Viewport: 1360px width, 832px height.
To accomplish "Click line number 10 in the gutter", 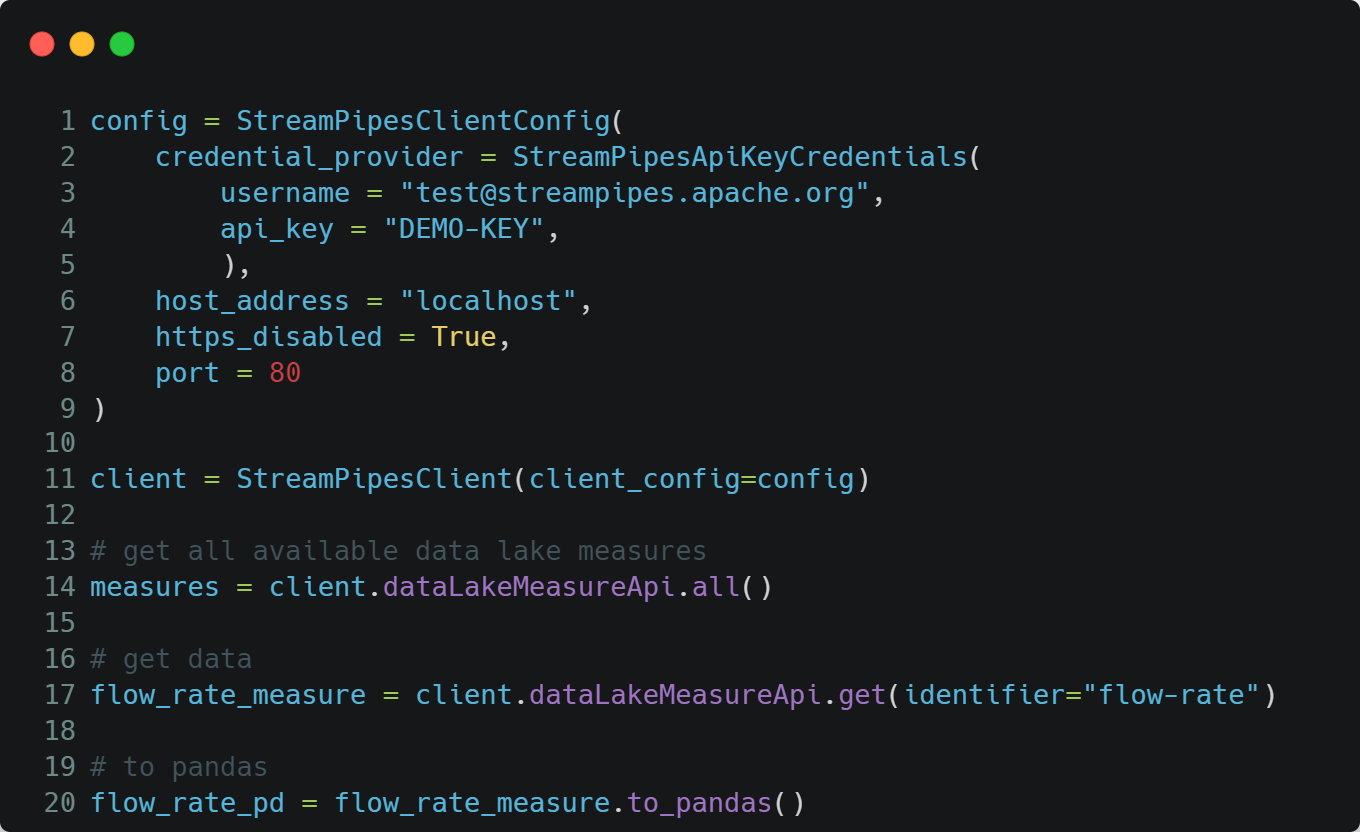I will pyautogui.click(x=60, y=443).
